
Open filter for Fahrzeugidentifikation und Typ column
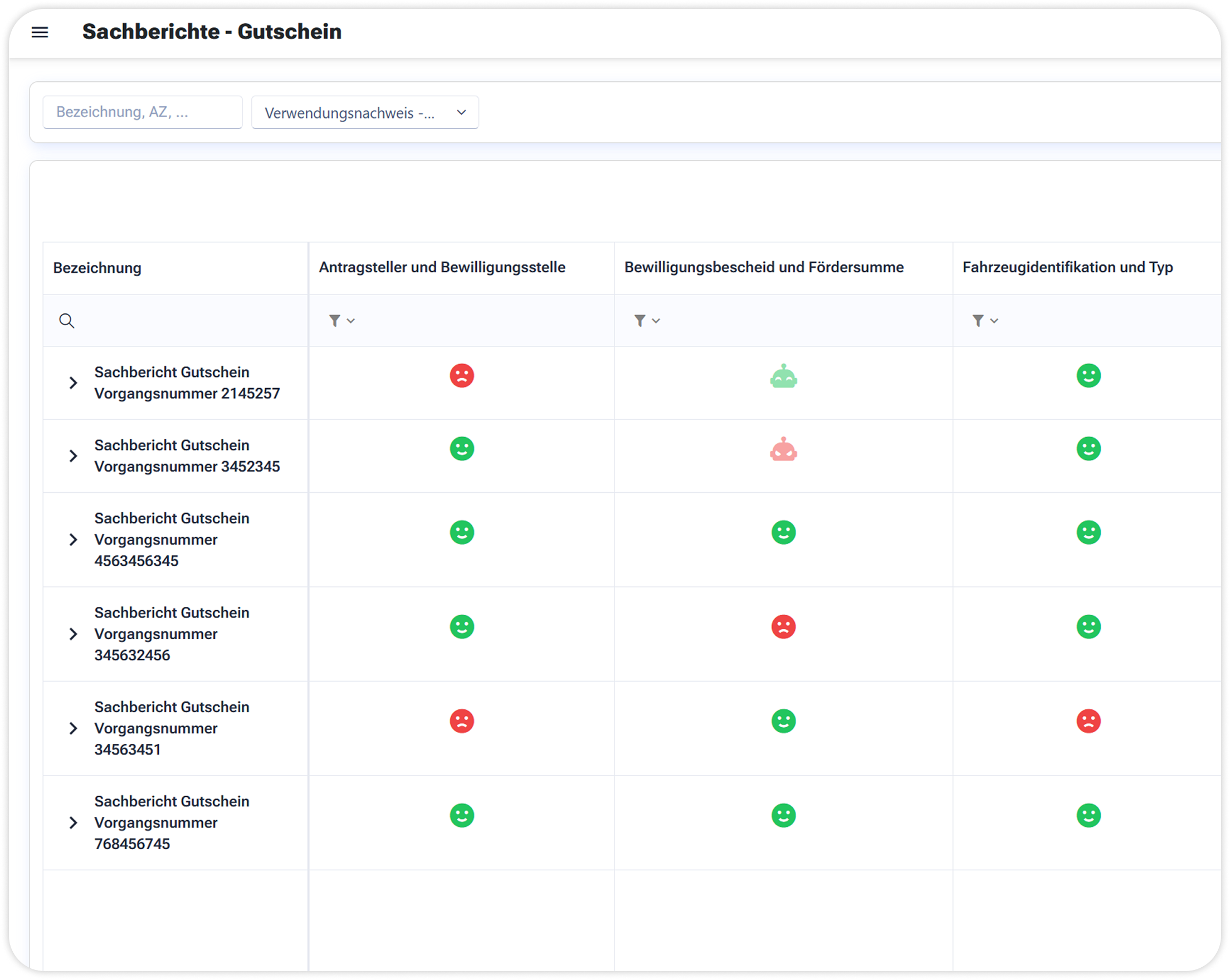(985, 320)
